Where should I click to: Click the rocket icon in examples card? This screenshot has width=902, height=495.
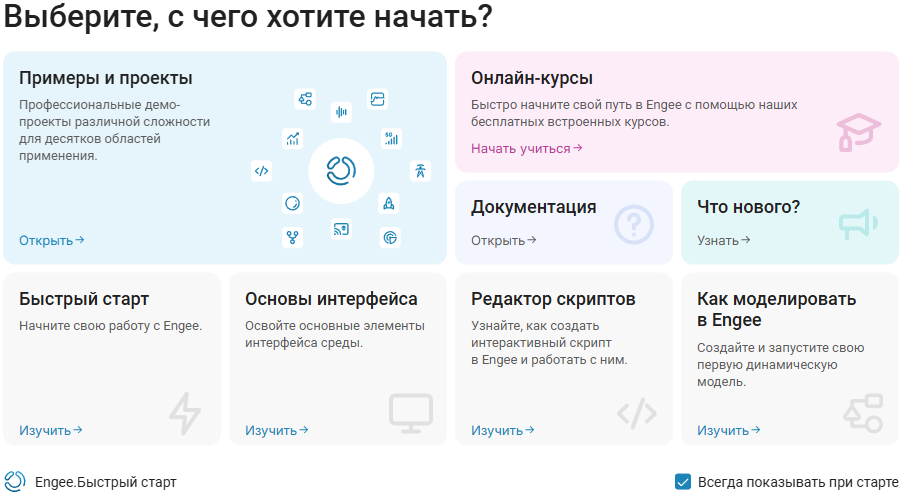(389, 203)
